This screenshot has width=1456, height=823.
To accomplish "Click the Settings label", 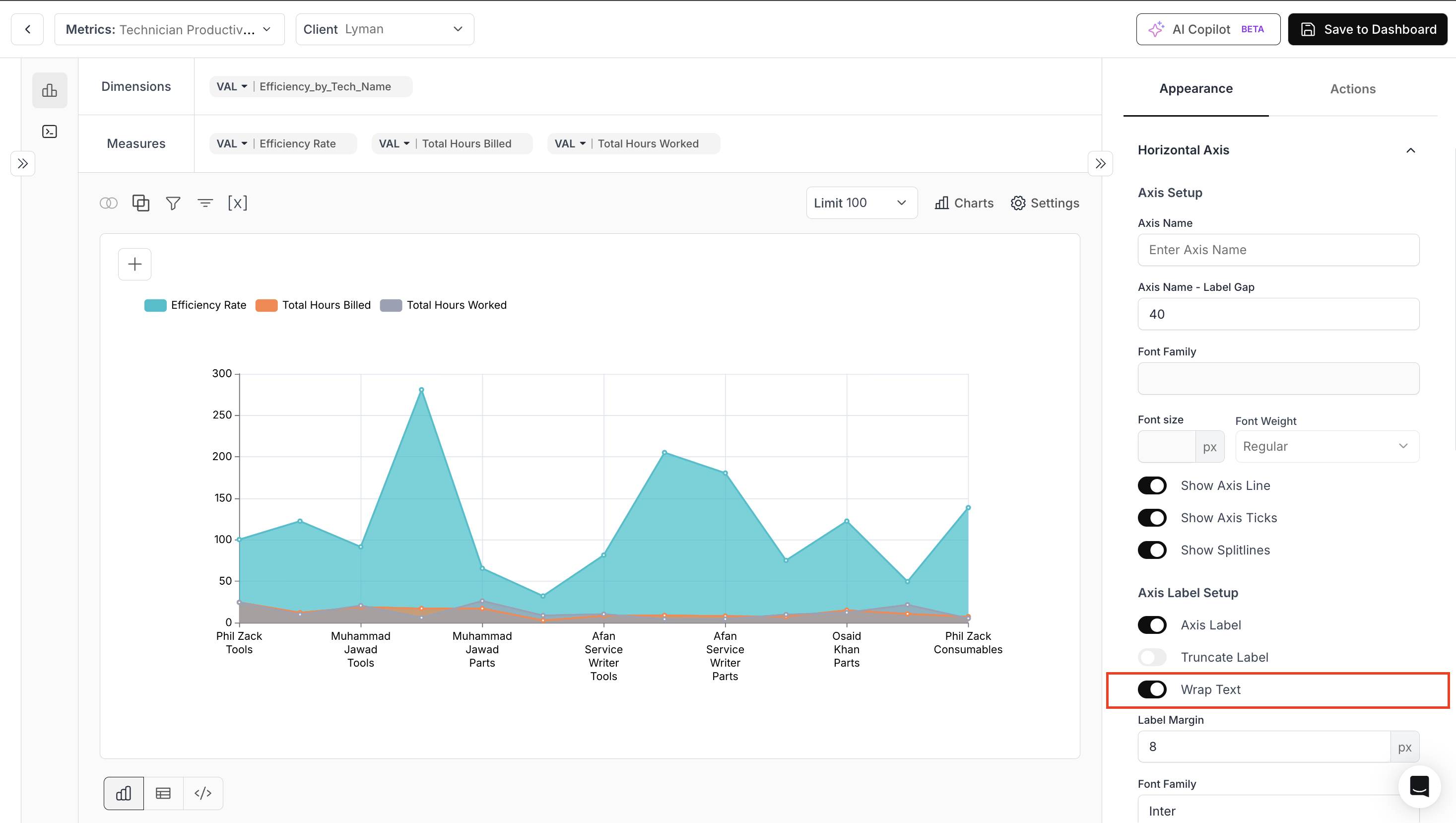I will tap(1055, 203).
